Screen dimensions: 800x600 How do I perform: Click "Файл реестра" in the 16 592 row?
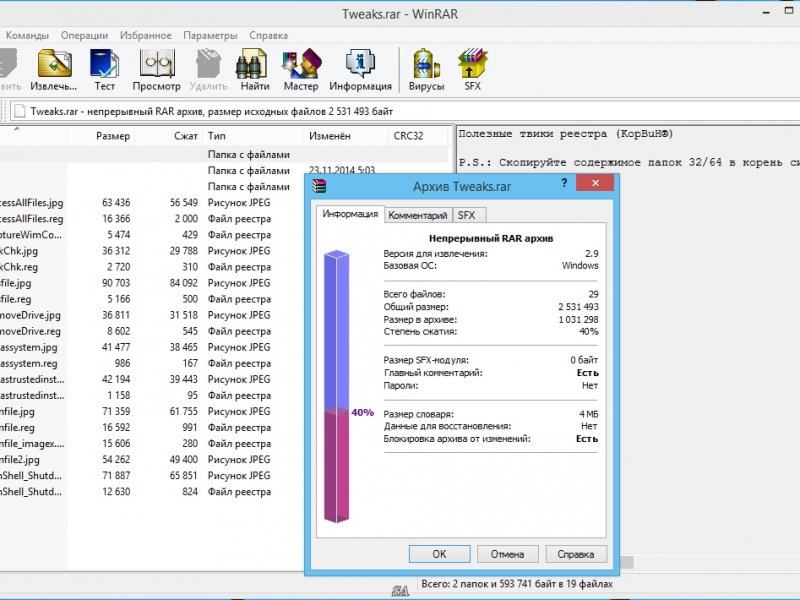pyautogui.click(x=239, y=428)
